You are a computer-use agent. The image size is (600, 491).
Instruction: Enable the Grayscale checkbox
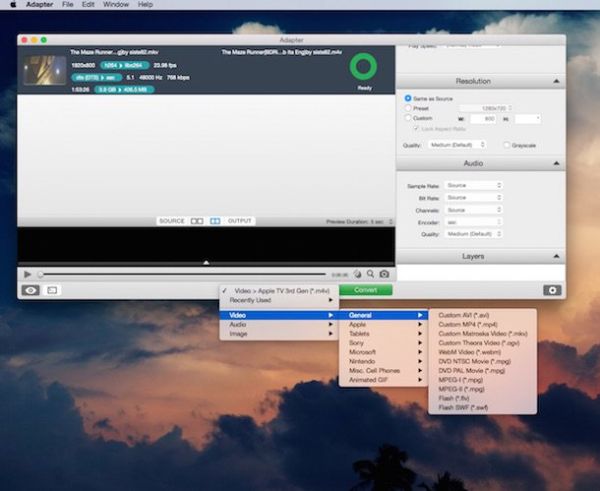tap(507, 145)
